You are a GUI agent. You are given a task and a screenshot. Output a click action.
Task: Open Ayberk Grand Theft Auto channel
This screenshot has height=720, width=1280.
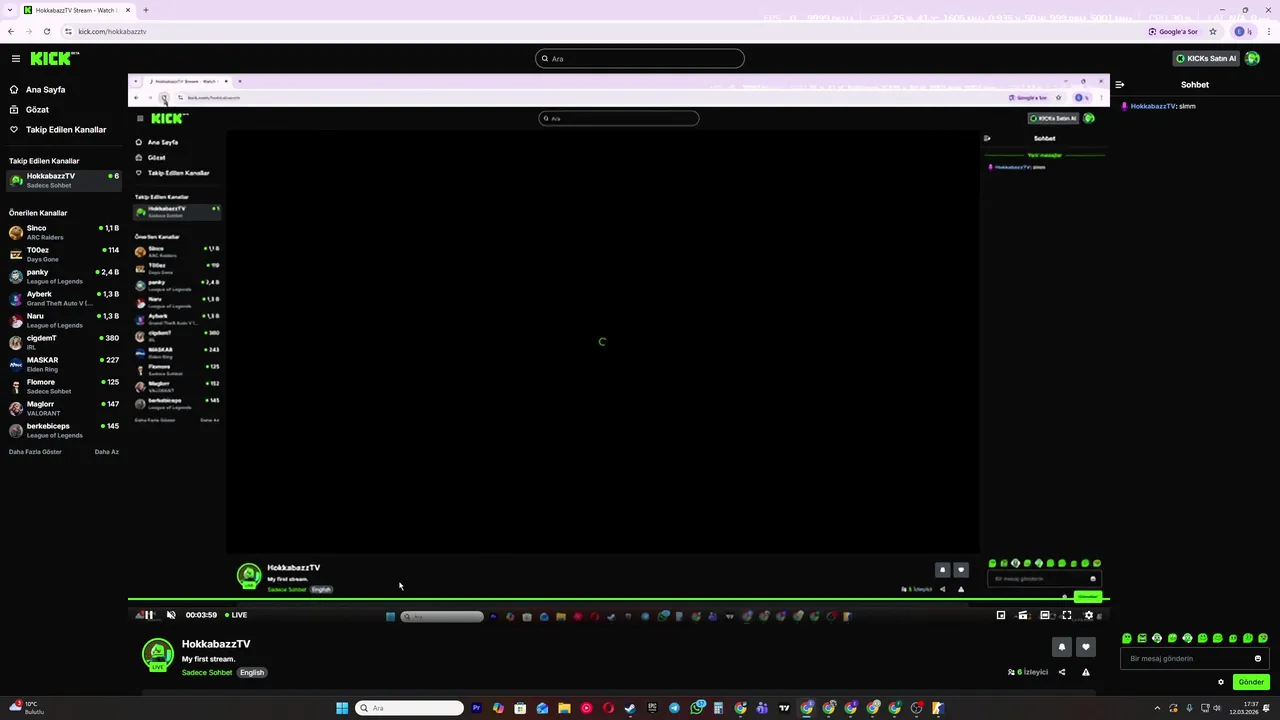[63, 298]
